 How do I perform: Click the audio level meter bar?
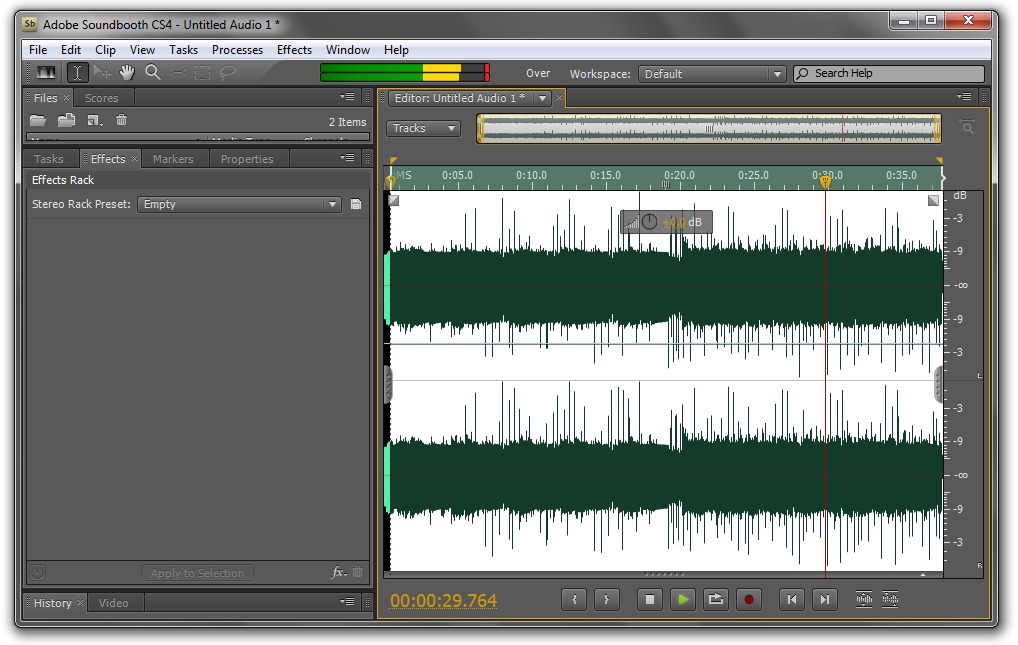[x=404, y=72]
